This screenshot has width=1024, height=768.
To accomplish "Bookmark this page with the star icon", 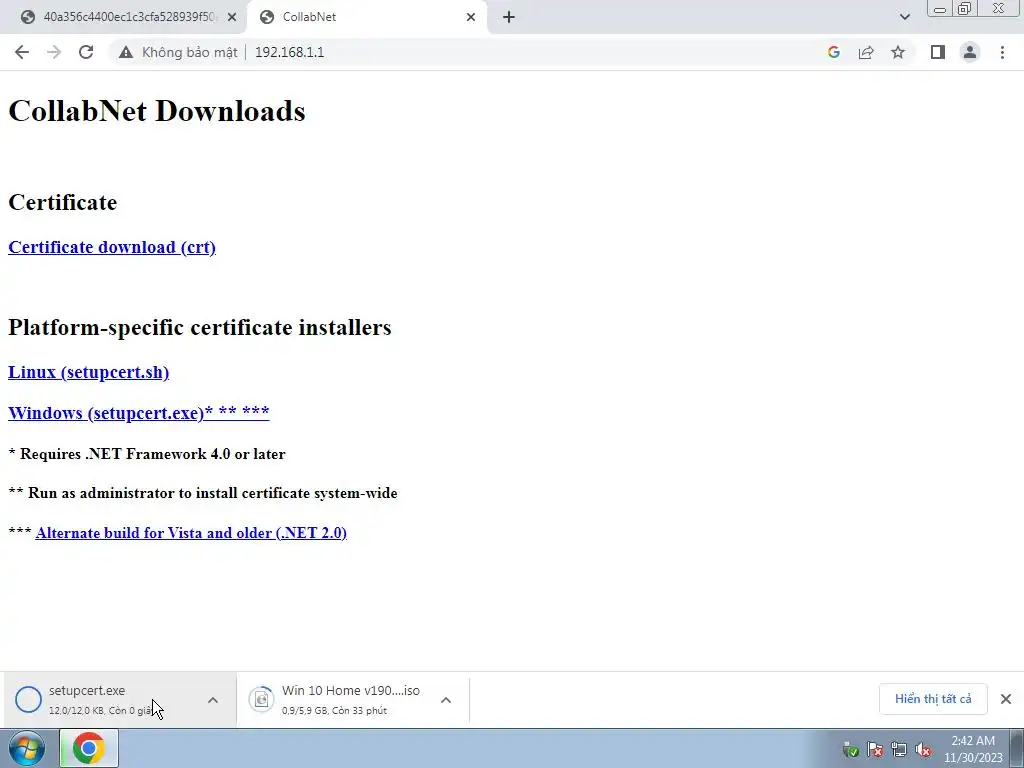I will click(898, 52).
